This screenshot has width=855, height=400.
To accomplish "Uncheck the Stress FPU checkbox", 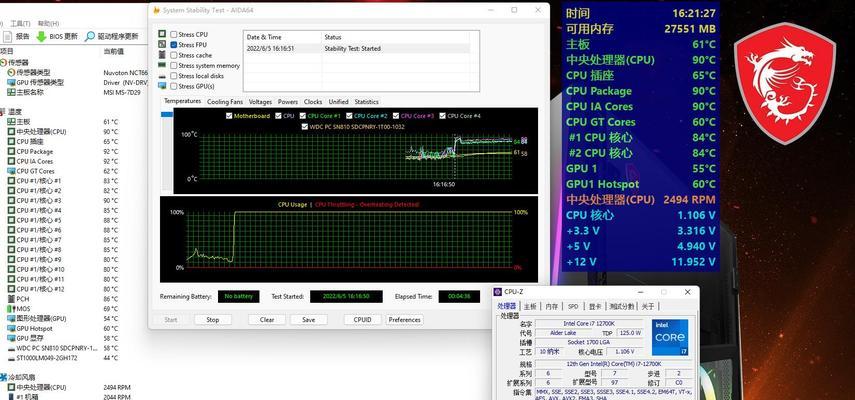I will pos(173,45).
